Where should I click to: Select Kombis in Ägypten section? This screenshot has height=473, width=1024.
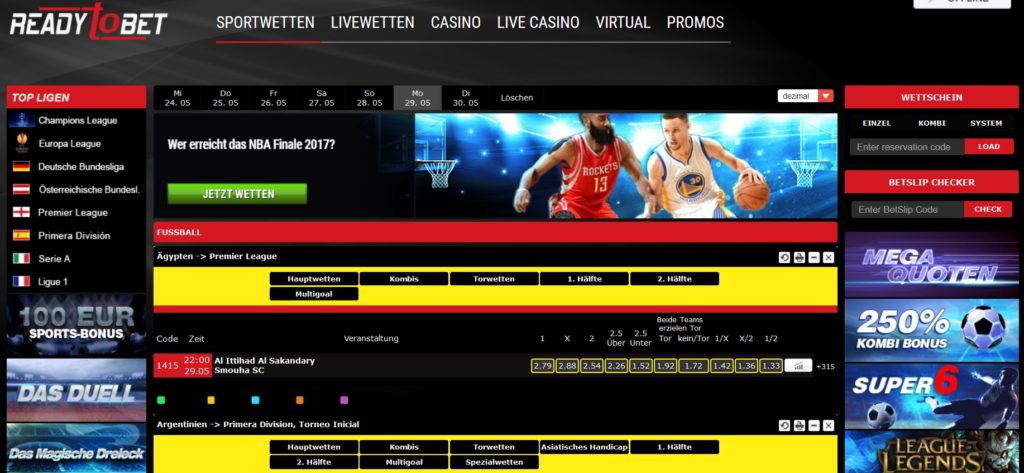[404, 279]
